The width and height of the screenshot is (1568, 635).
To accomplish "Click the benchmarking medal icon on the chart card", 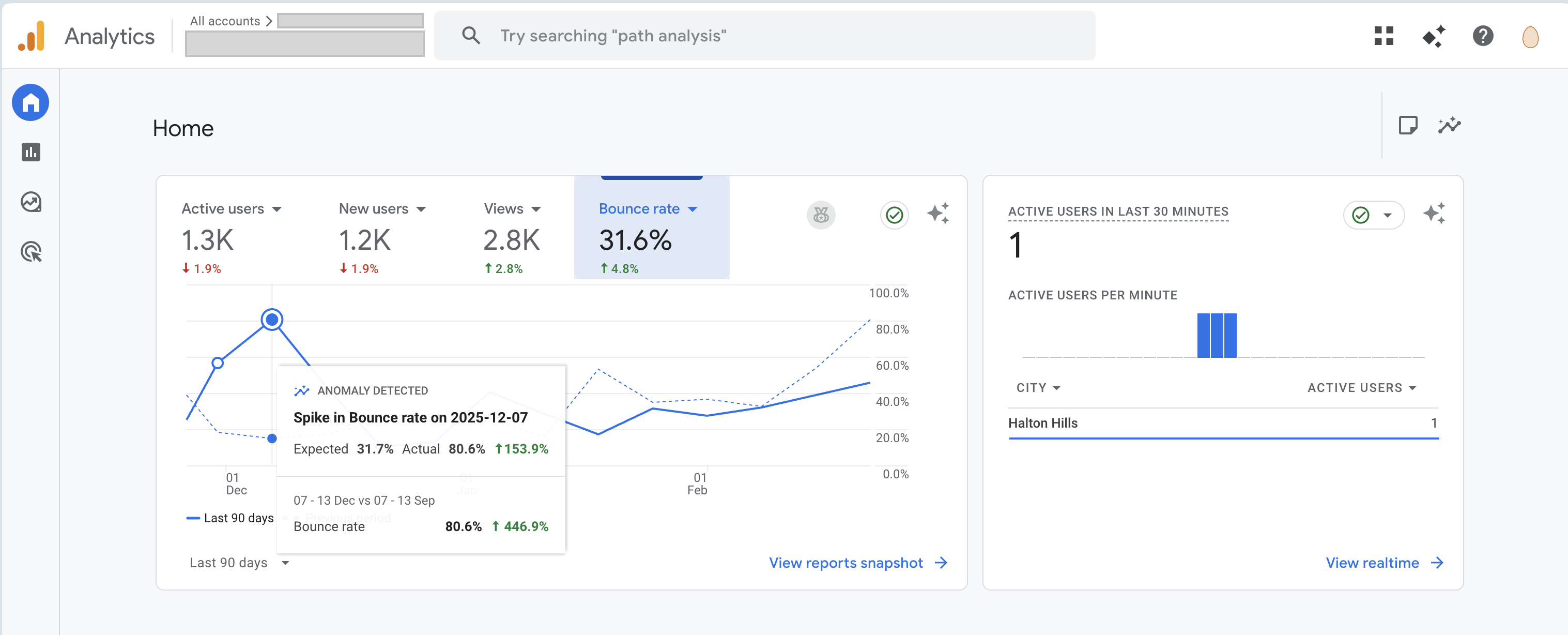I will 821,215.
